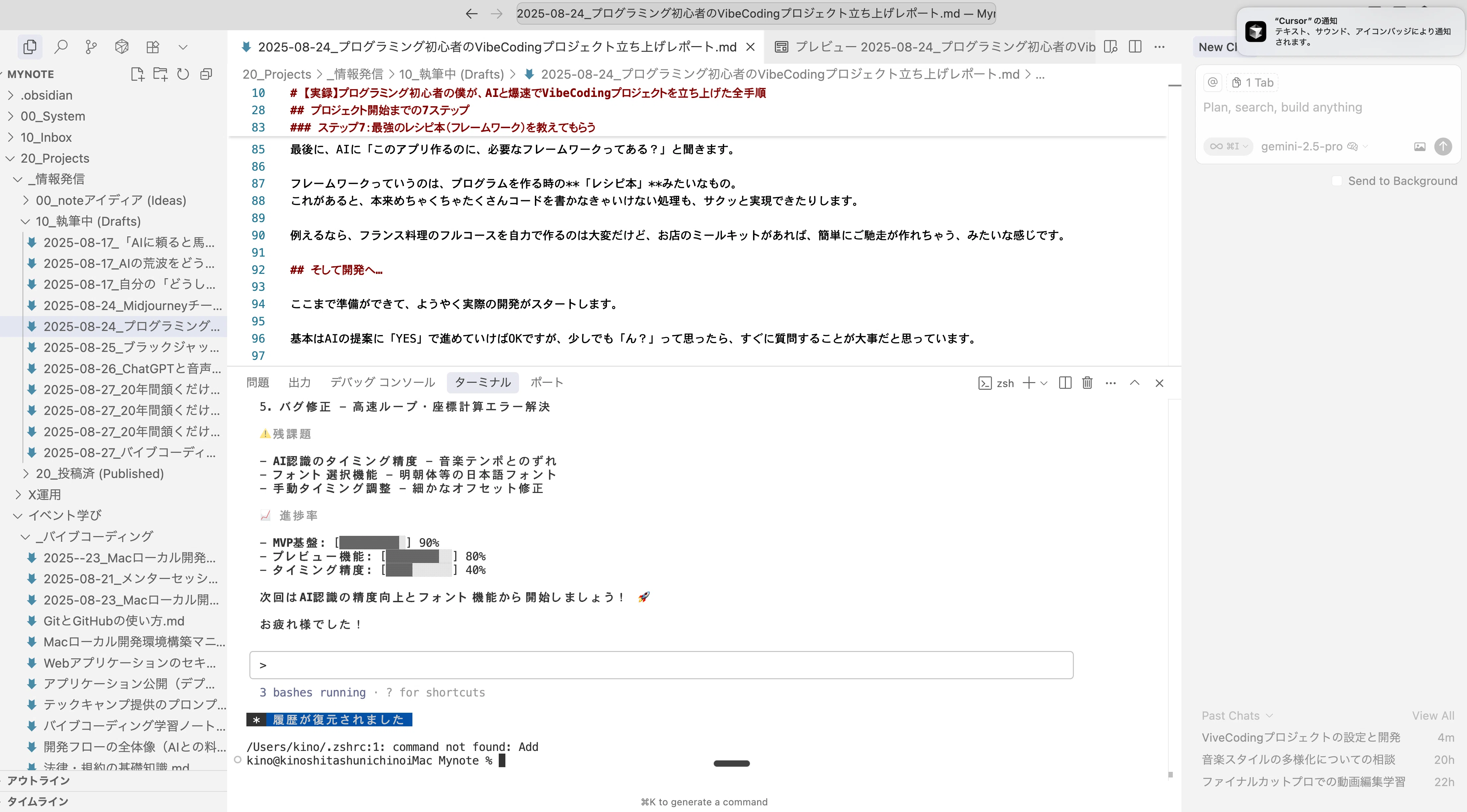Click the 20_Projects breadcrumb segment
1467x812 pixels.
277,74
